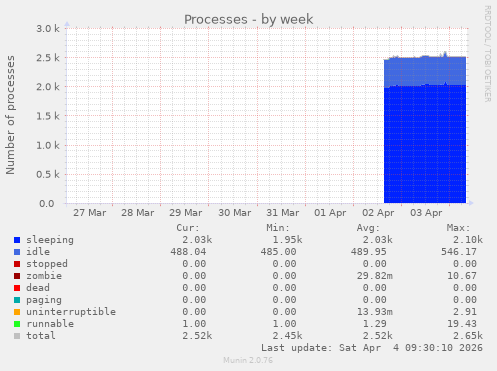
Task: Select the 'paging' legend label
Action: [44, 300]
